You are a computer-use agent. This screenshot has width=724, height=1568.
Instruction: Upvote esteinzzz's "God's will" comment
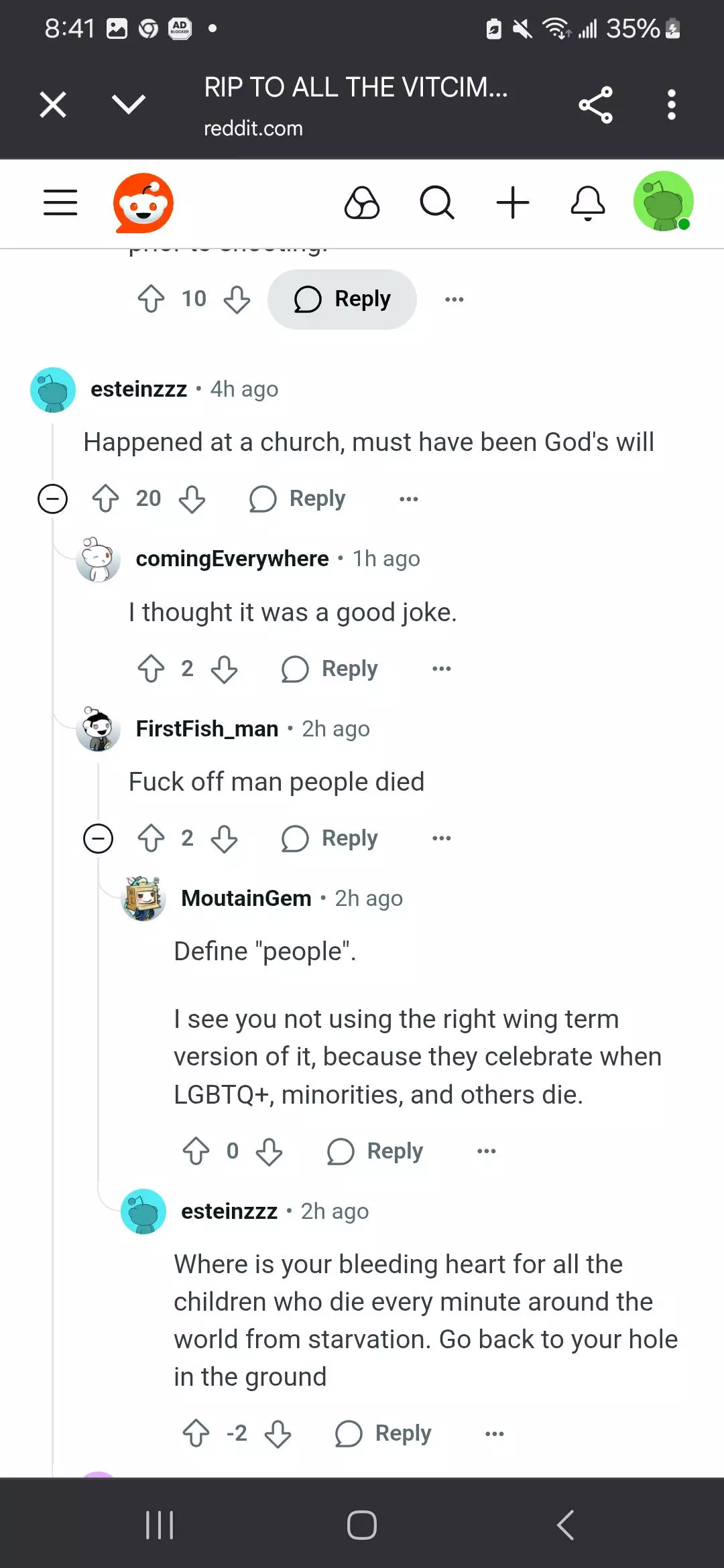(x=105, y=499)
